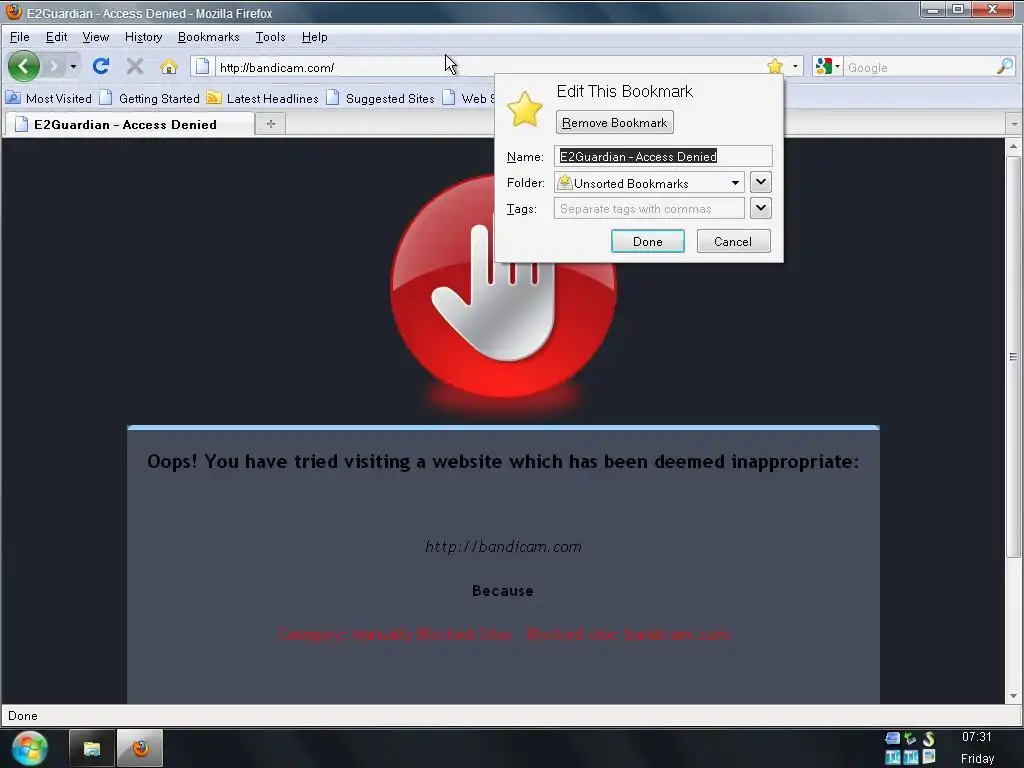Click the search magnifier icon
This screenshot has height=768, width=1024.
pos(1004,67)
